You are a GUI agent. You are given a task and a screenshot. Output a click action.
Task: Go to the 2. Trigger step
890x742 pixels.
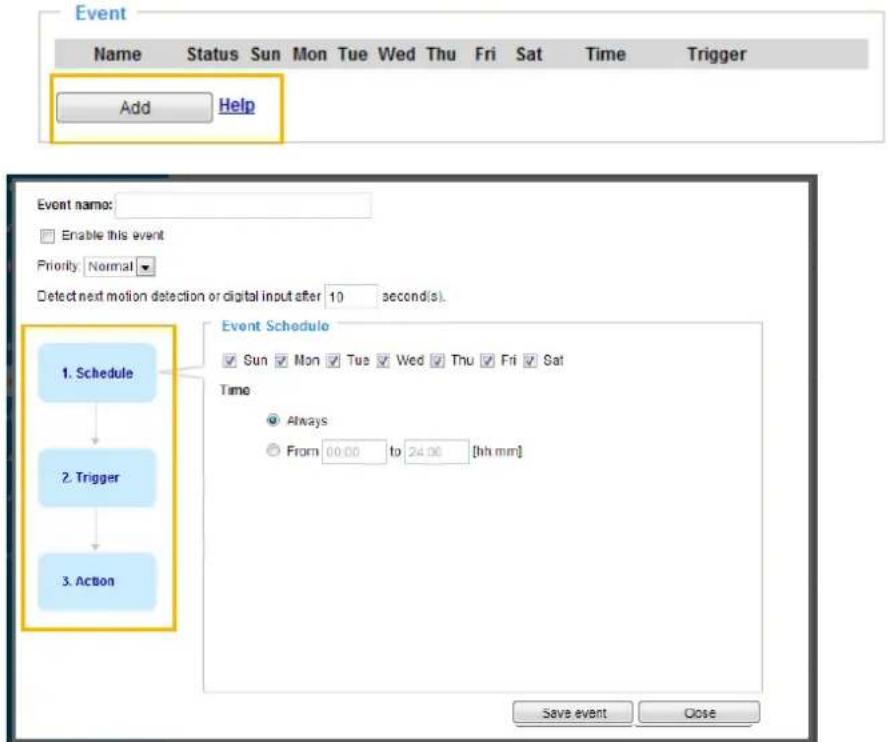[x=97, y=477]
